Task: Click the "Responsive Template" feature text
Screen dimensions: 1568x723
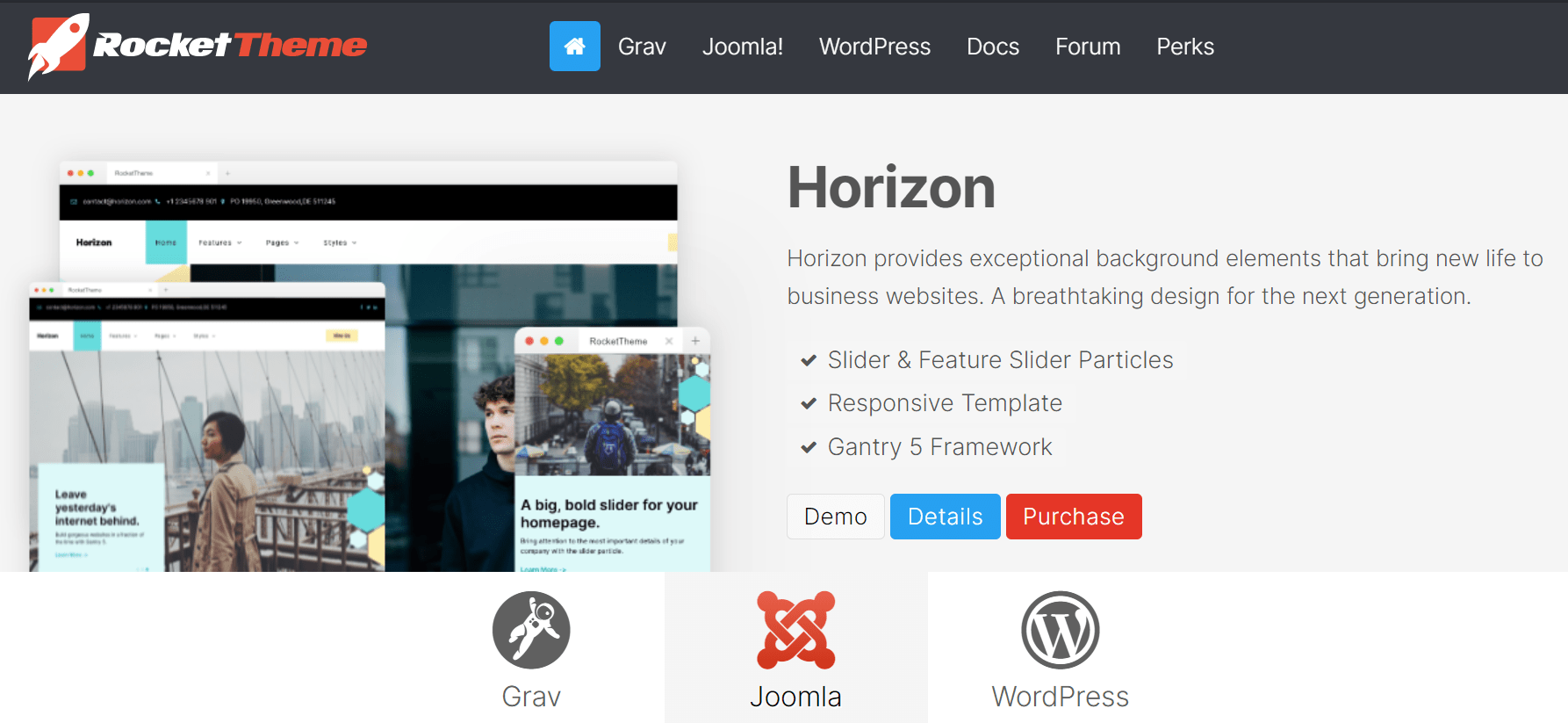Action: [x=945, y=403]
